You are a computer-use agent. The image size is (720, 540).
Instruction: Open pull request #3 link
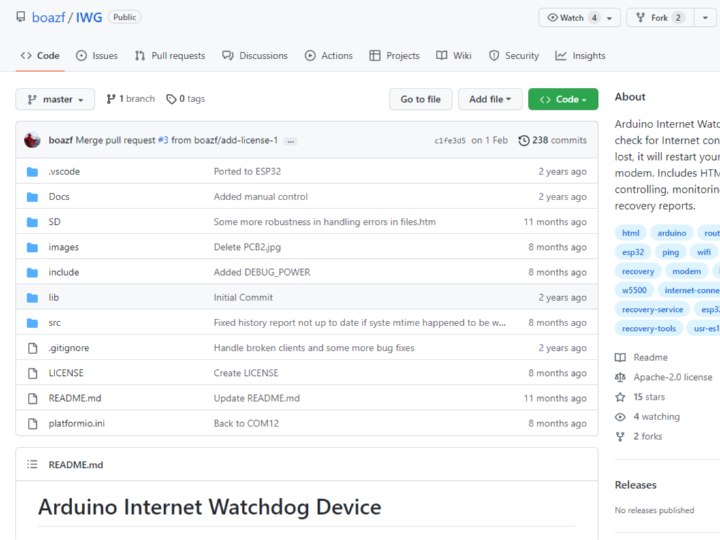[x=163, y=141]
